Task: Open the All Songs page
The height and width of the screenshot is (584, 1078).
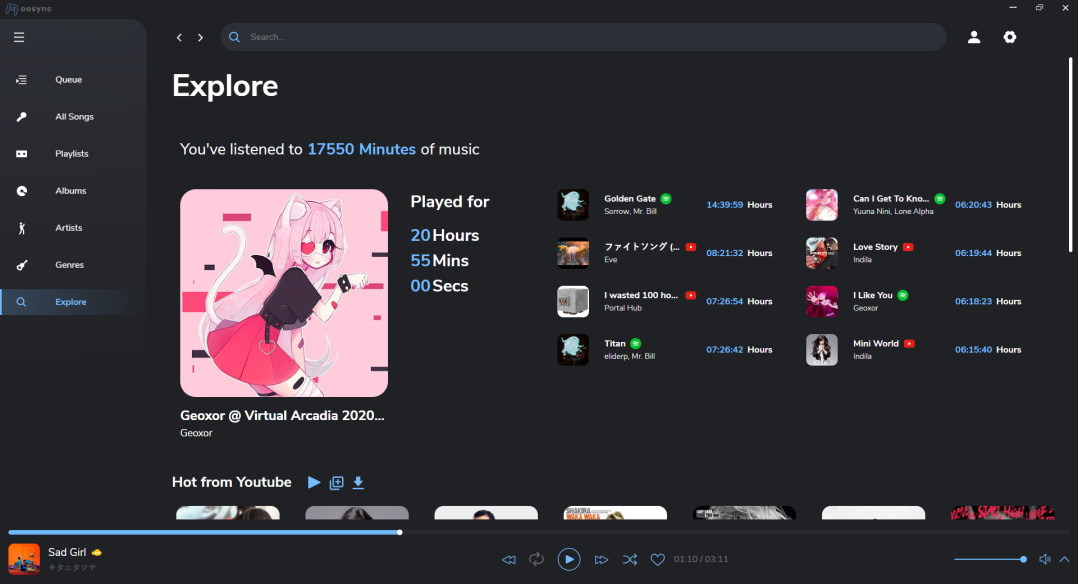Action: coord(74,117)
